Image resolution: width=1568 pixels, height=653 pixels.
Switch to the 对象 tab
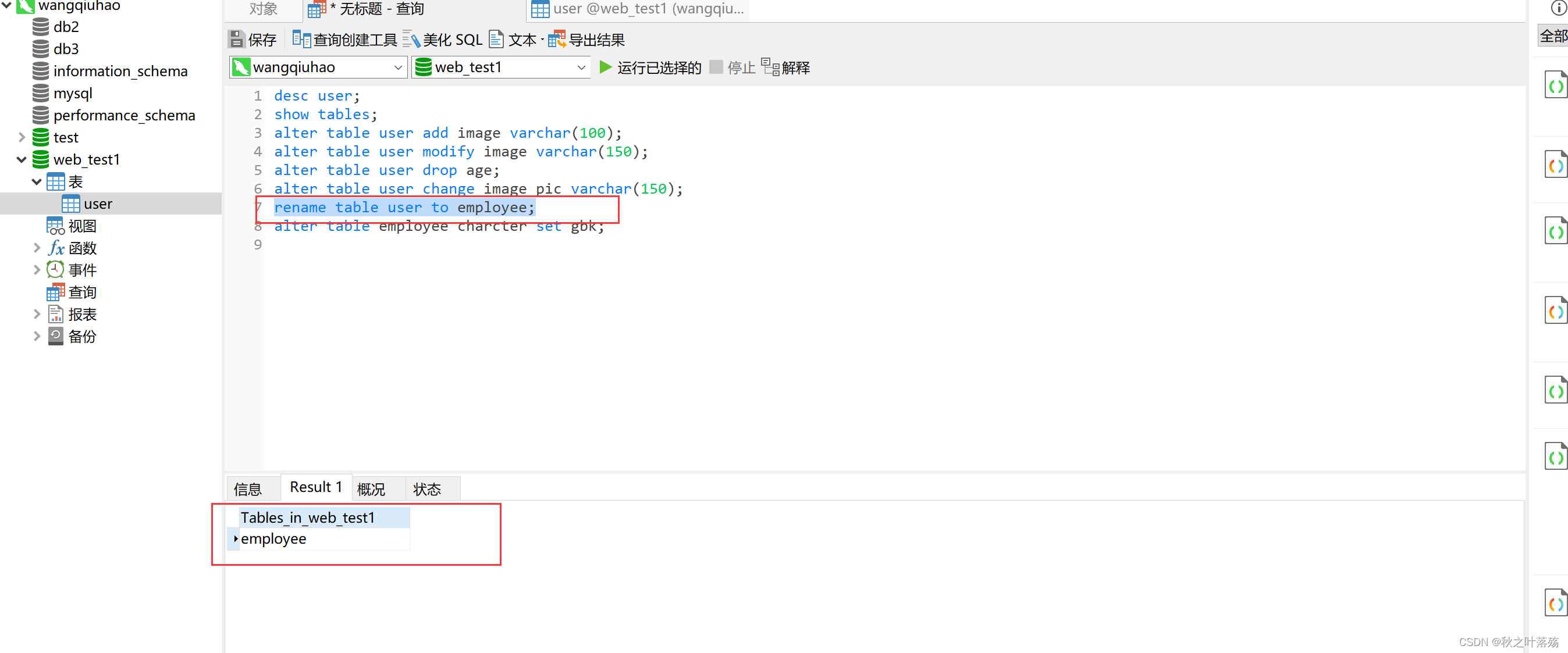click(263, 9)
